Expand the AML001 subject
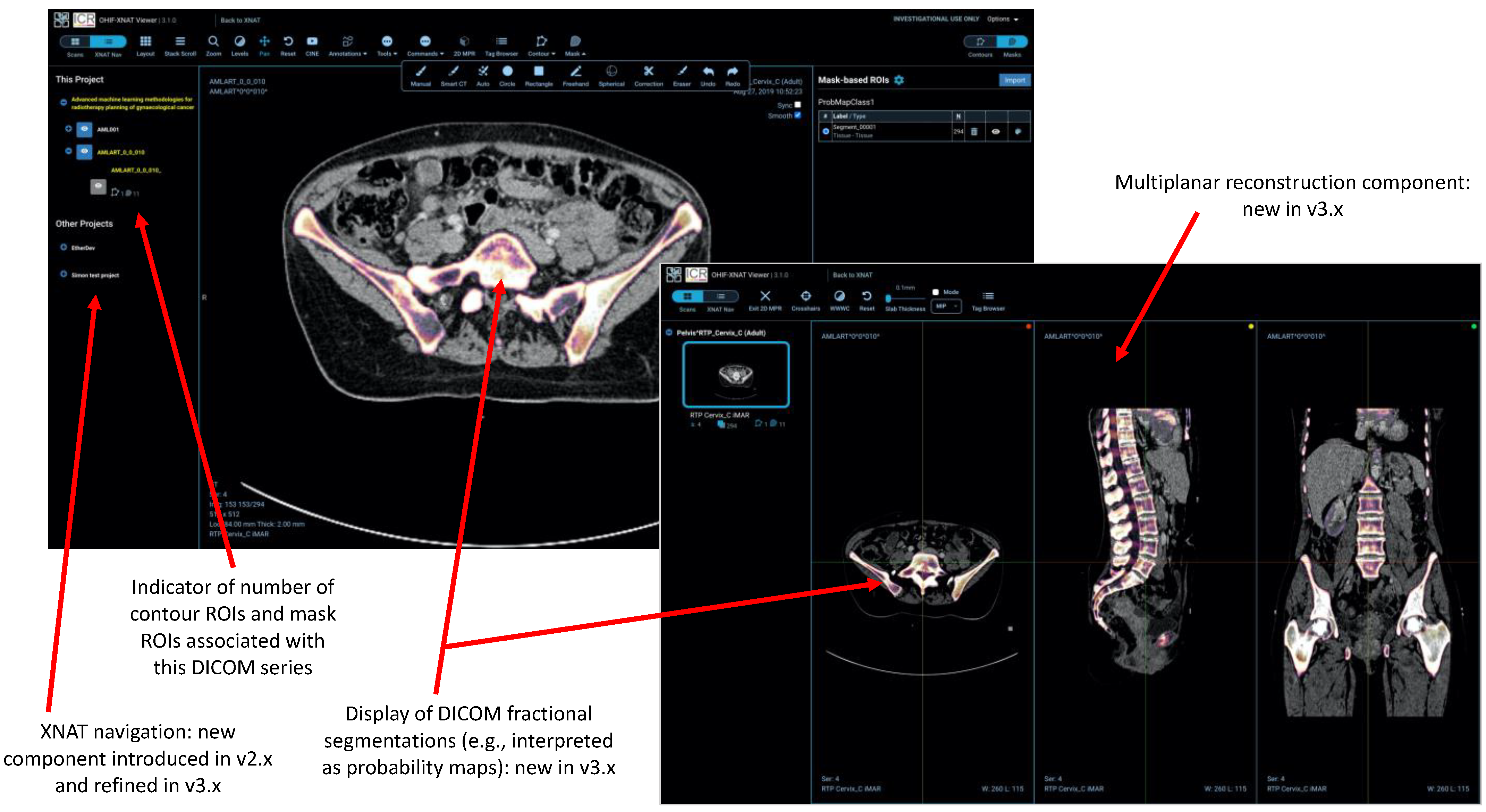The image size is (1486, 812). click(68, 129)
